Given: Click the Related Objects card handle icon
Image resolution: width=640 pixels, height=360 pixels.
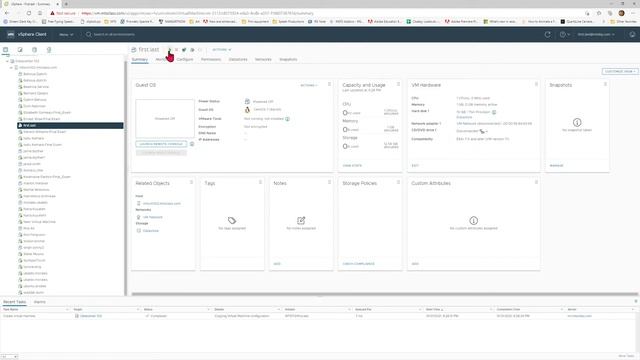Looking at the screenshot, I should point(191,182).
